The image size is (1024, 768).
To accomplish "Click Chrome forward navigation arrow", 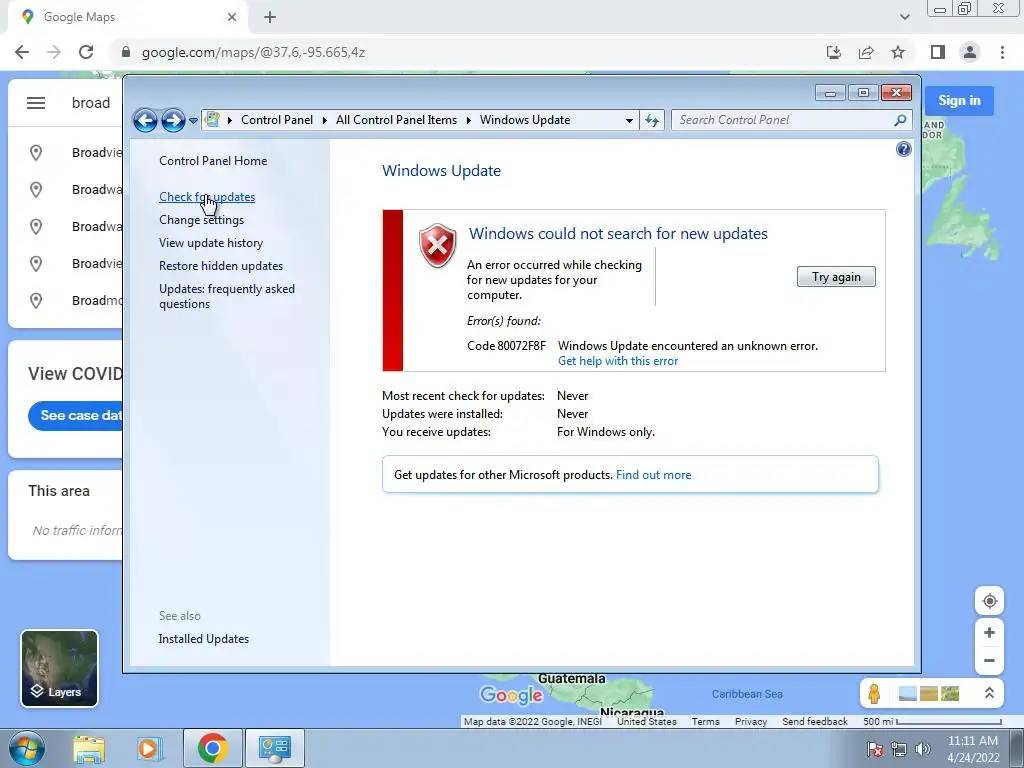I will pyautogui.click(x=54, y=52).
